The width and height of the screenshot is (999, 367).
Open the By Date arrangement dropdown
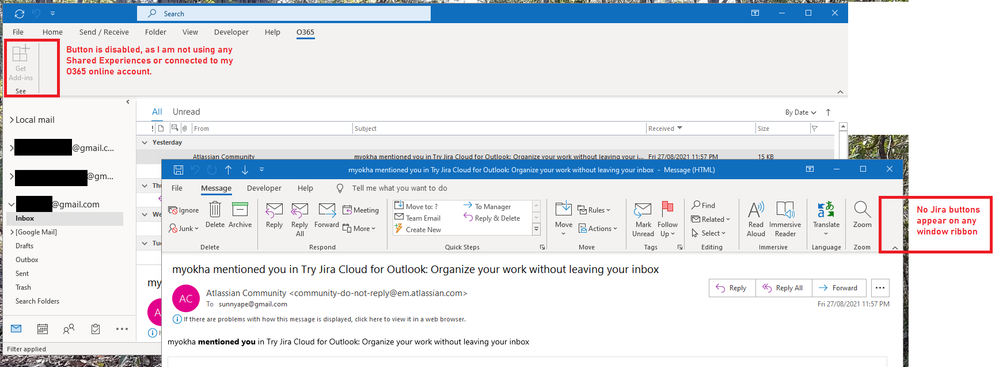801,112
